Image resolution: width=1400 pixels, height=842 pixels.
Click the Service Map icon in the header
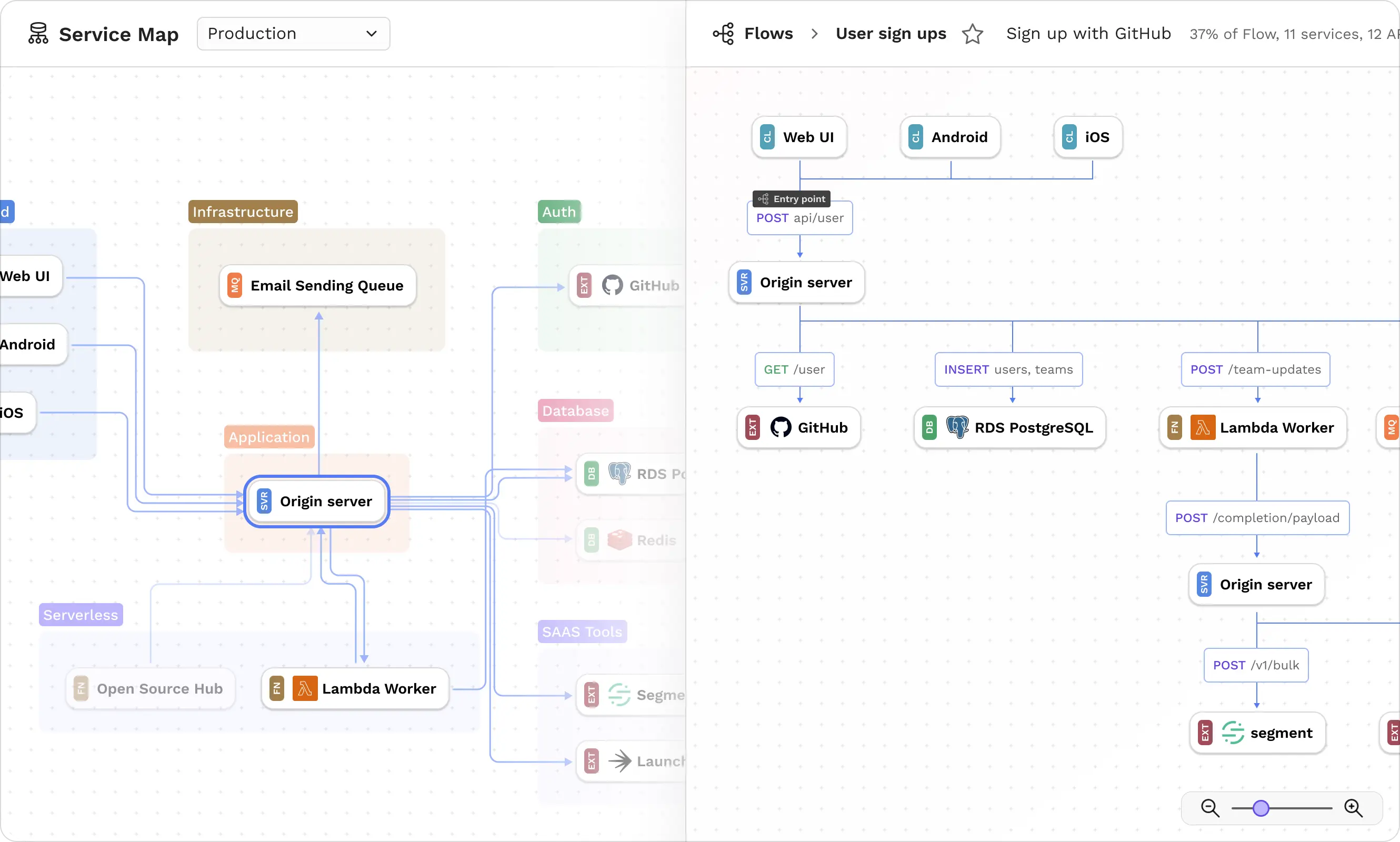(x=38, y=33)
